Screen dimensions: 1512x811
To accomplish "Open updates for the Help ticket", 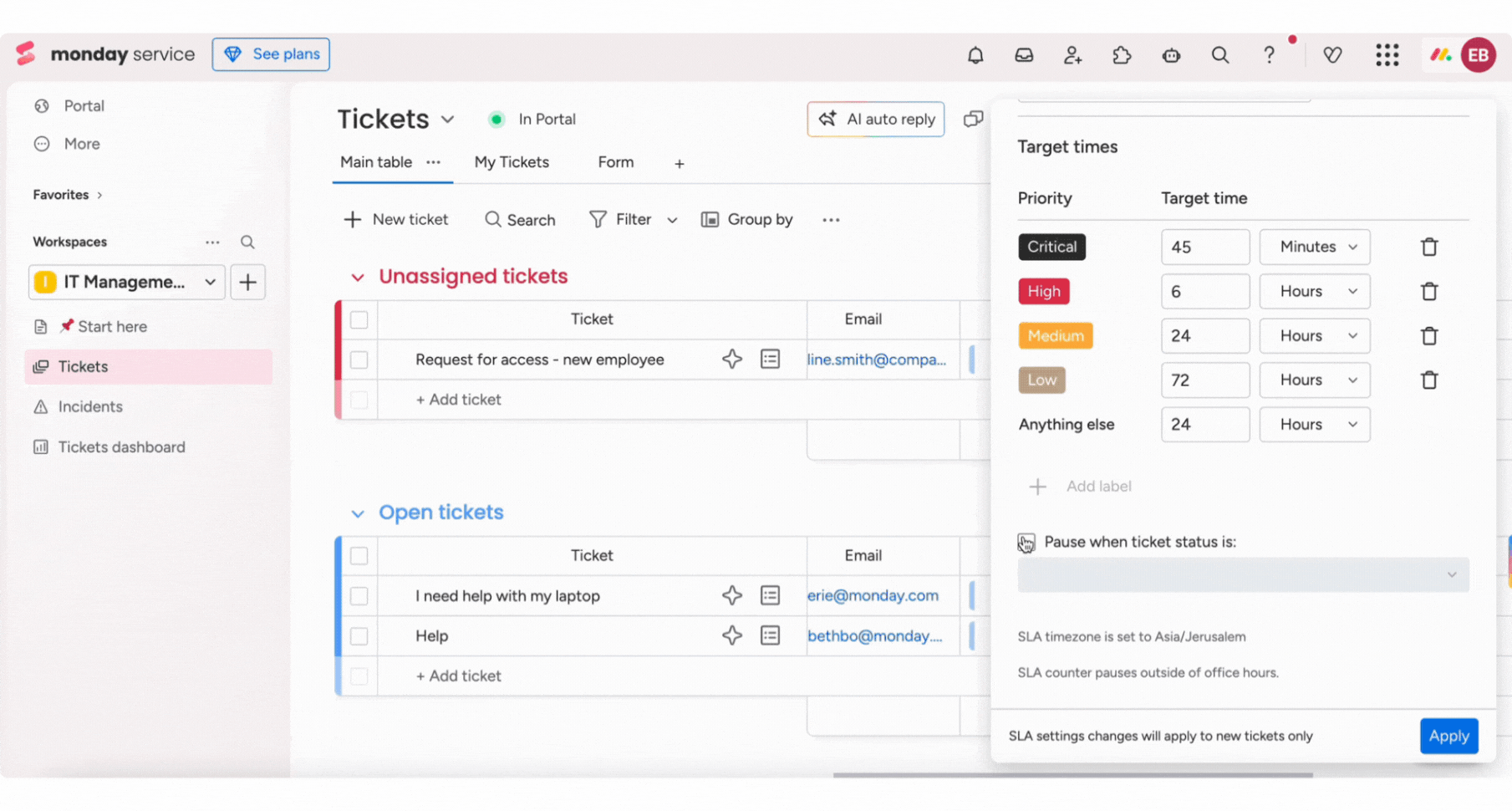I will [770, 635].
